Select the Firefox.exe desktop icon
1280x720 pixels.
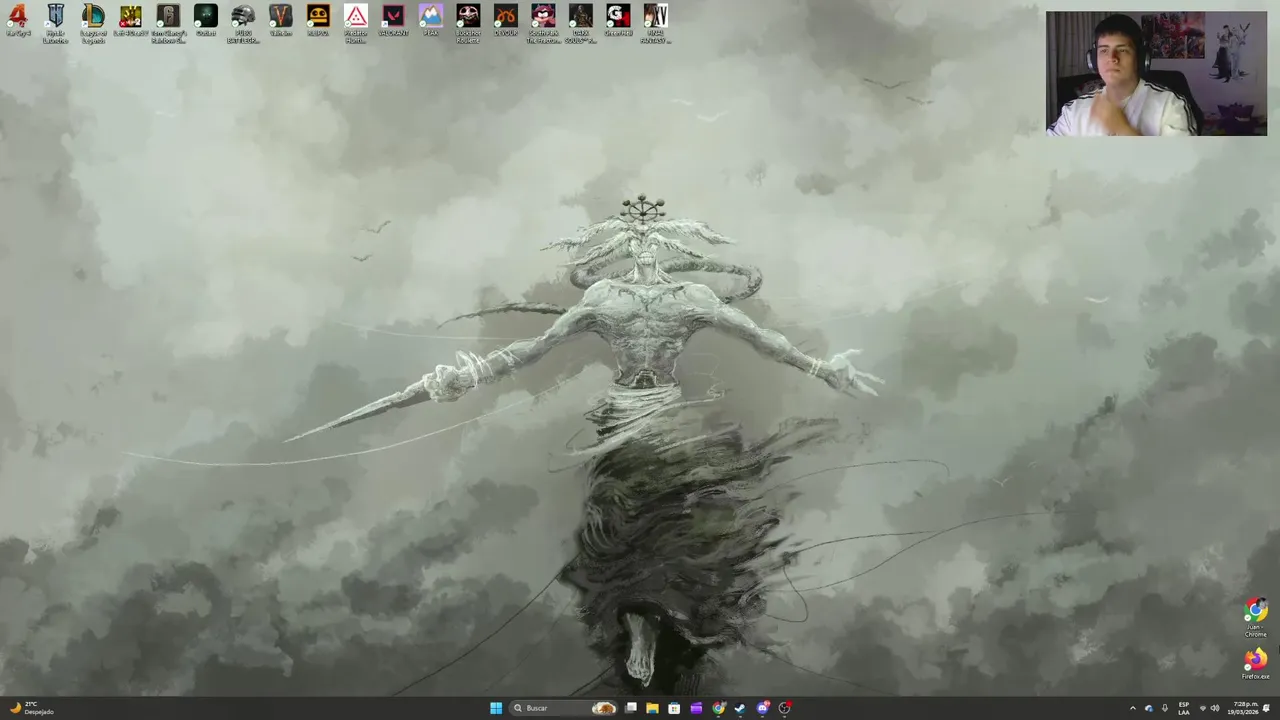point(1255,664)
